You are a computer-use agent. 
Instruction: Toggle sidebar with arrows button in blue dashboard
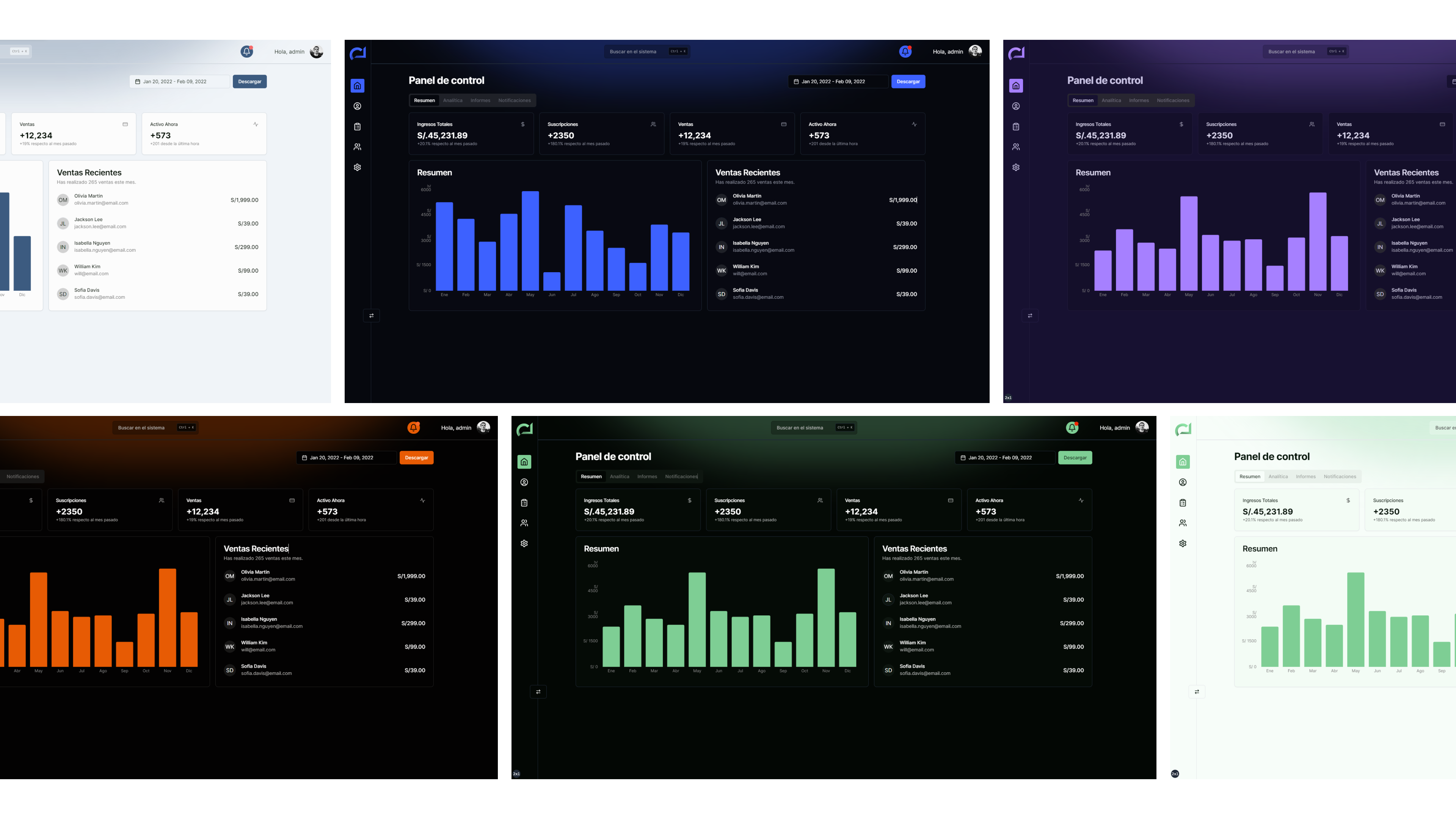click(x=371, y=316)
